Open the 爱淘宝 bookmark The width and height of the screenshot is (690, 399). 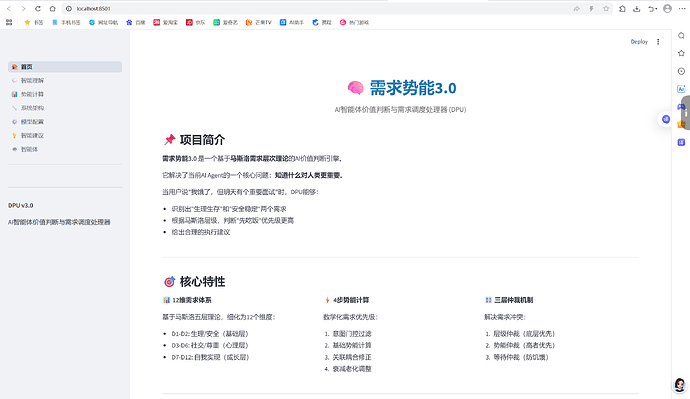click(x=165, y=22)
